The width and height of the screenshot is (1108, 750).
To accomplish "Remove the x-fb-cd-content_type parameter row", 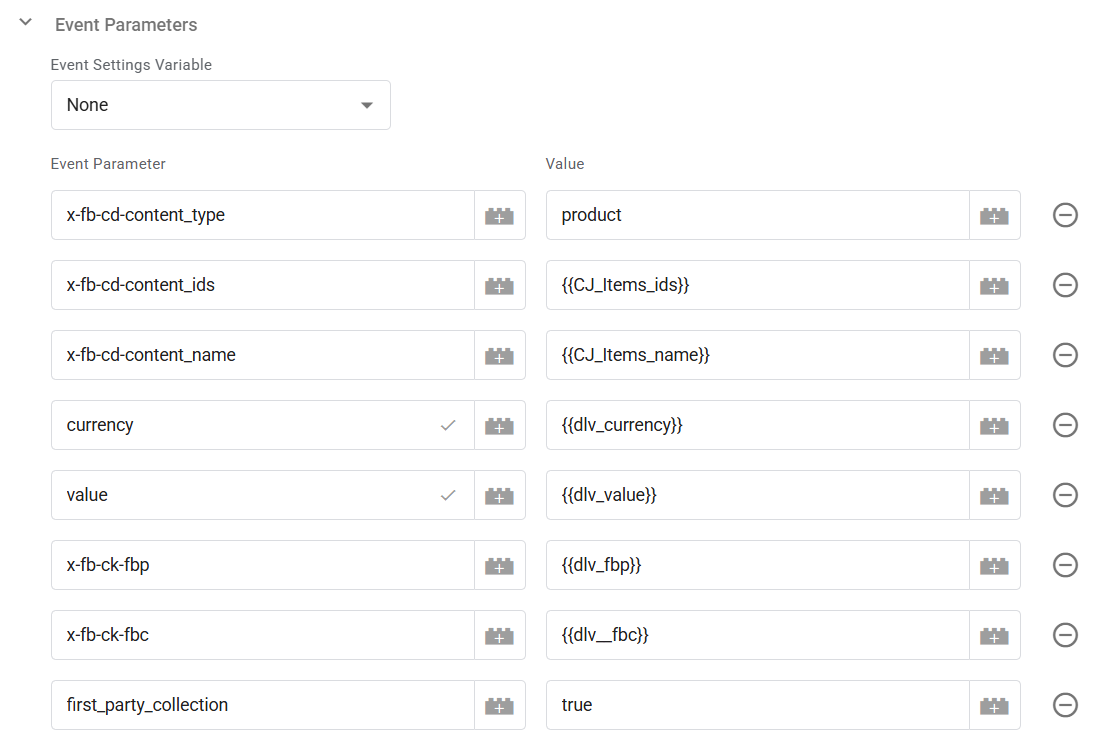I will [x=1065, y=215].
